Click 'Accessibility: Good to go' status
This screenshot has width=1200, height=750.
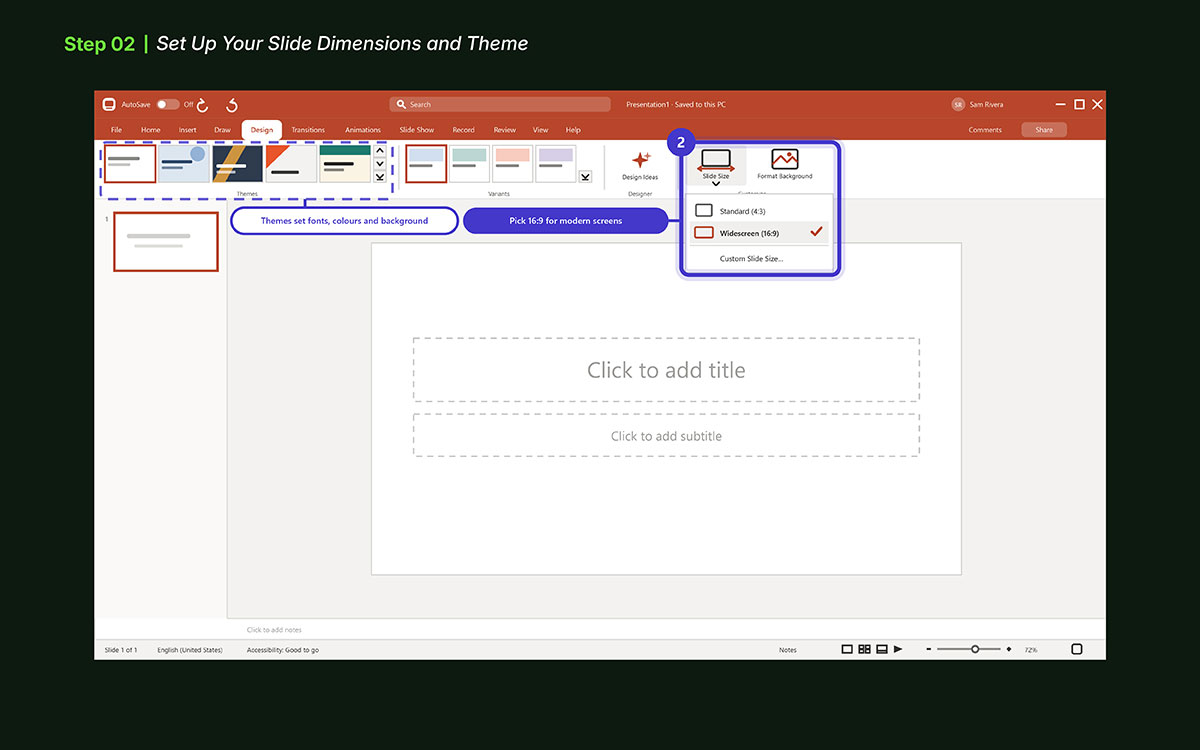click(x=283, y=650)
